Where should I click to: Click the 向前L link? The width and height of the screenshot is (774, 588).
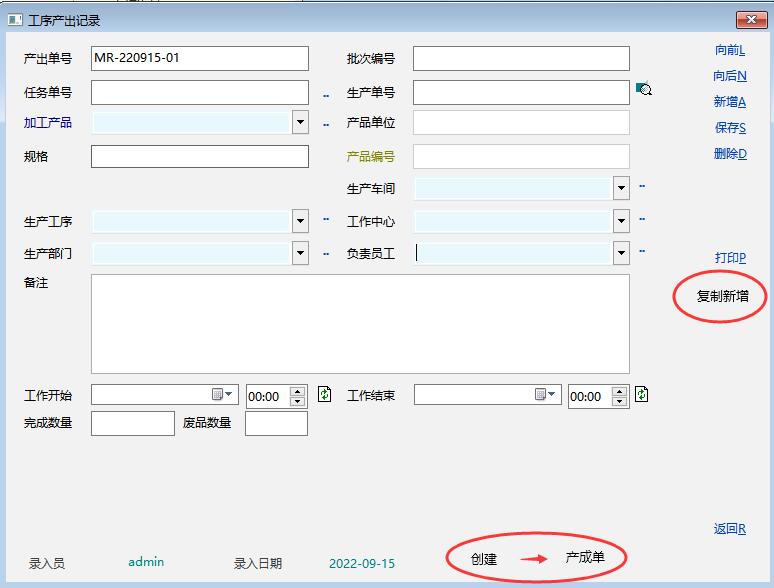pyautogui.click(x=730, y=50)
